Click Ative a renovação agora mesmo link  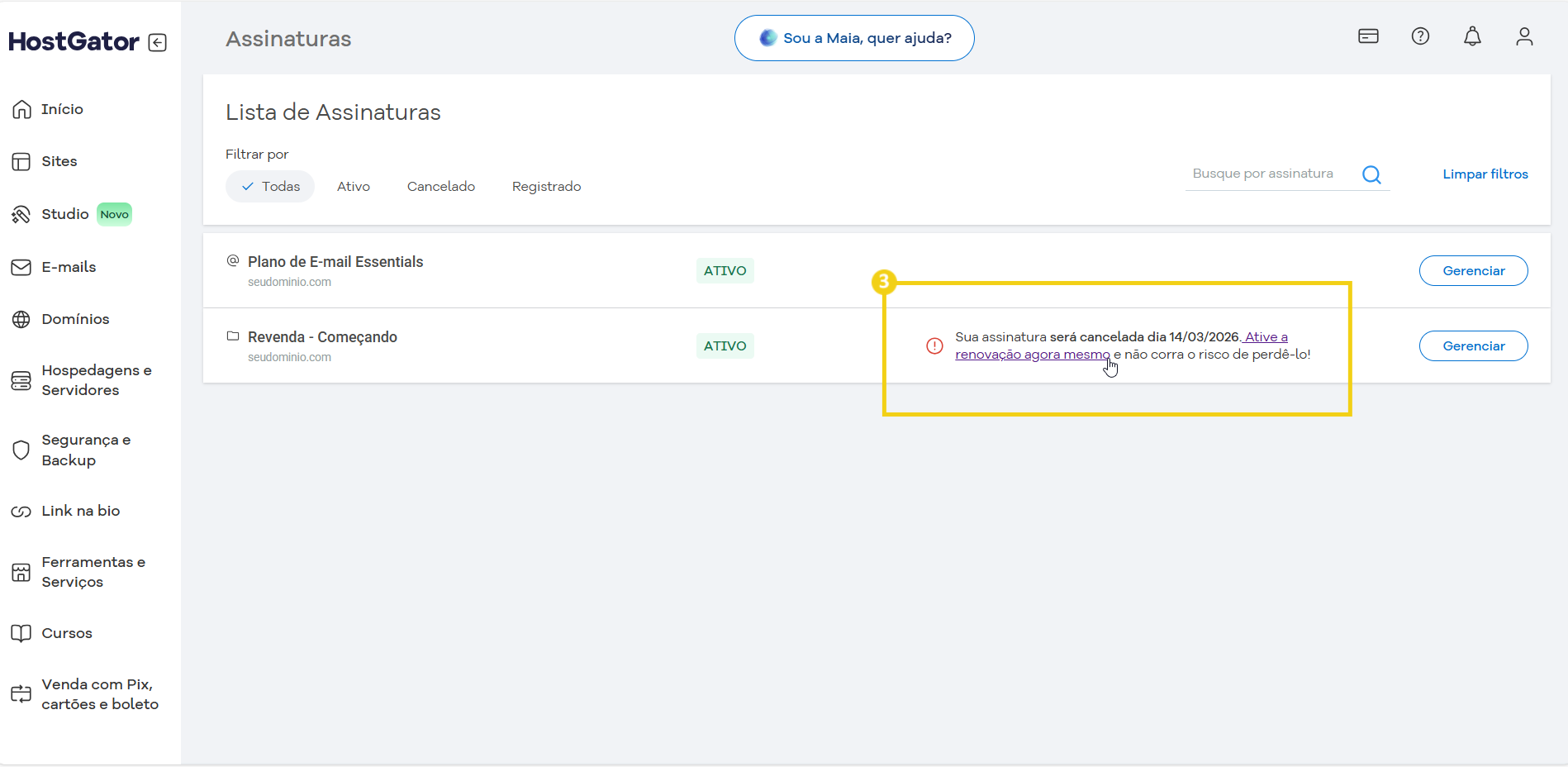click(1033, 355)
